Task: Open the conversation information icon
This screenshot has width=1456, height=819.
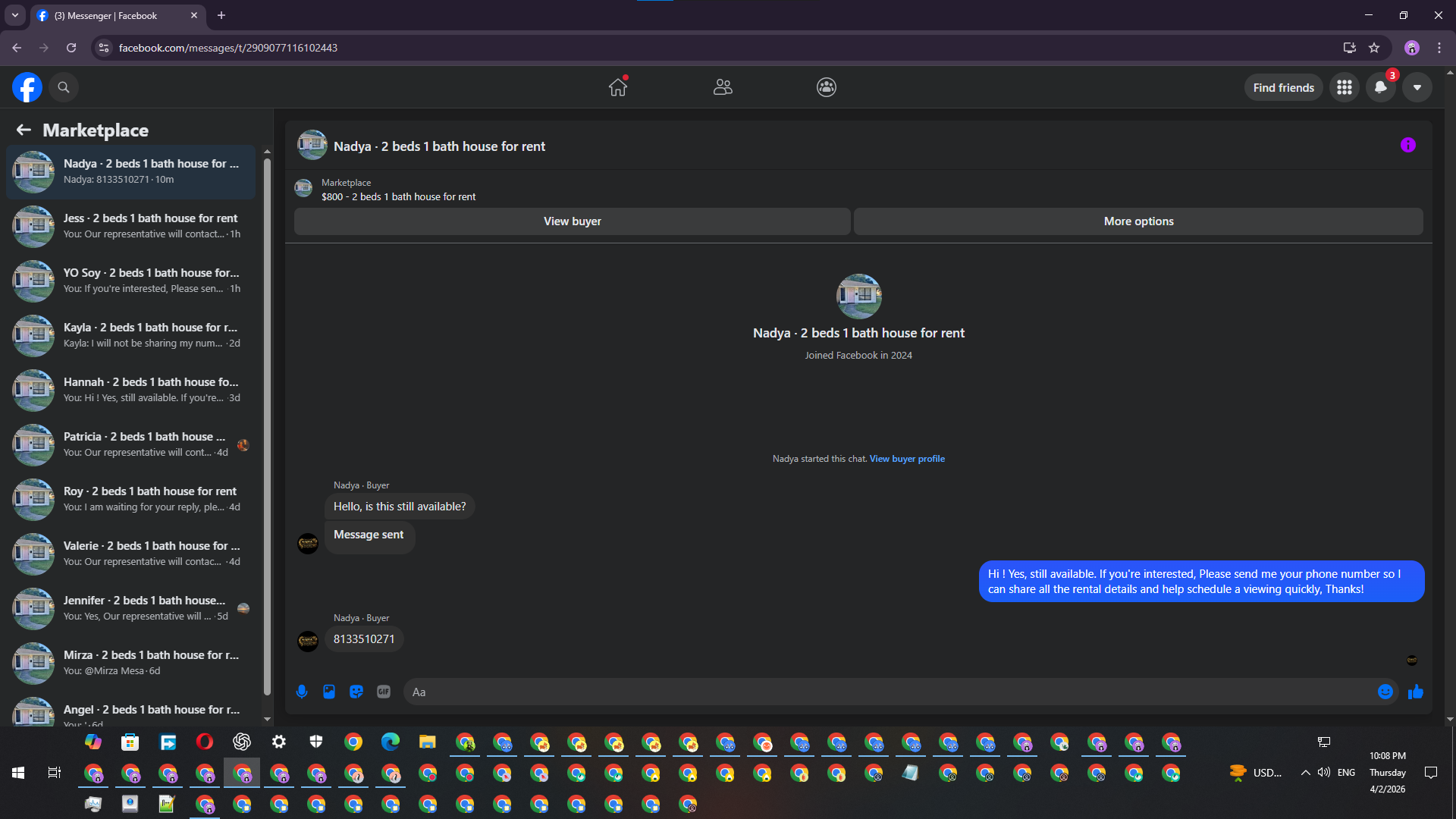Action: point(1408,146)
